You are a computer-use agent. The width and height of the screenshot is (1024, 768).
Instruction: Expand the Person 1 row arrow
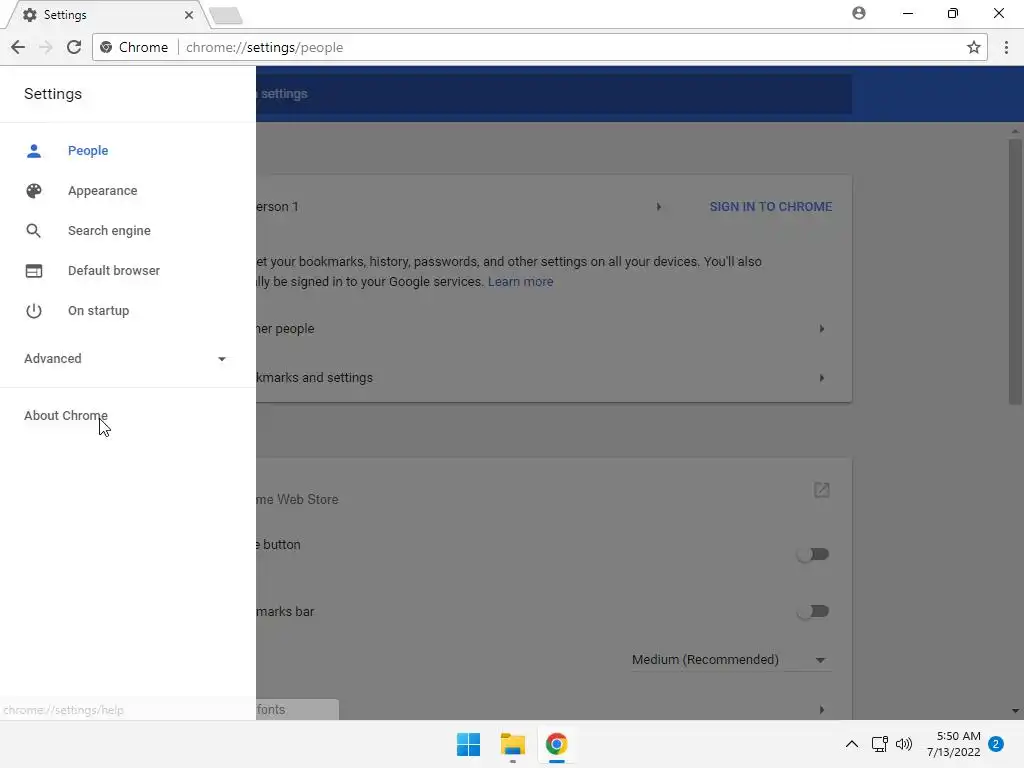click(x=658, y=206)
